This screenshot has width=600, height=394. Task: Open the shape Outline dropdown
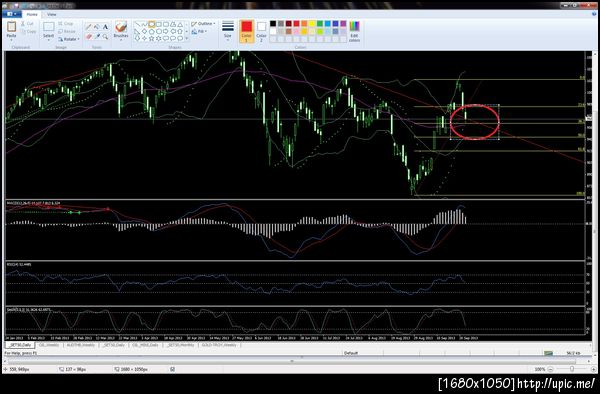click(203, 24)
